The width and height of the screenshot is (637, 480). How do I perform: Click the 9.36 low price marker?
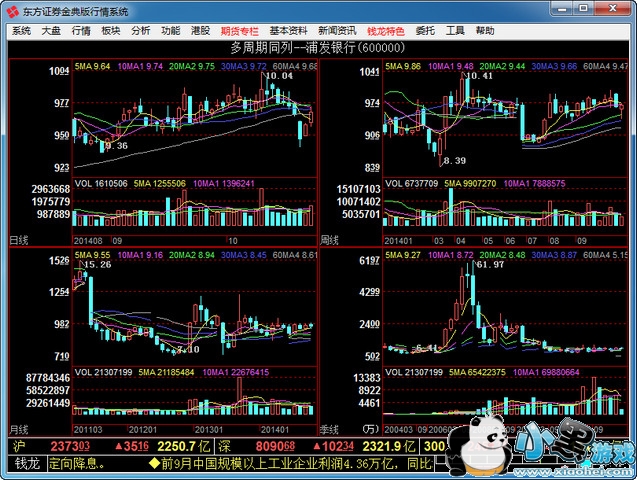tap(117, 146)
